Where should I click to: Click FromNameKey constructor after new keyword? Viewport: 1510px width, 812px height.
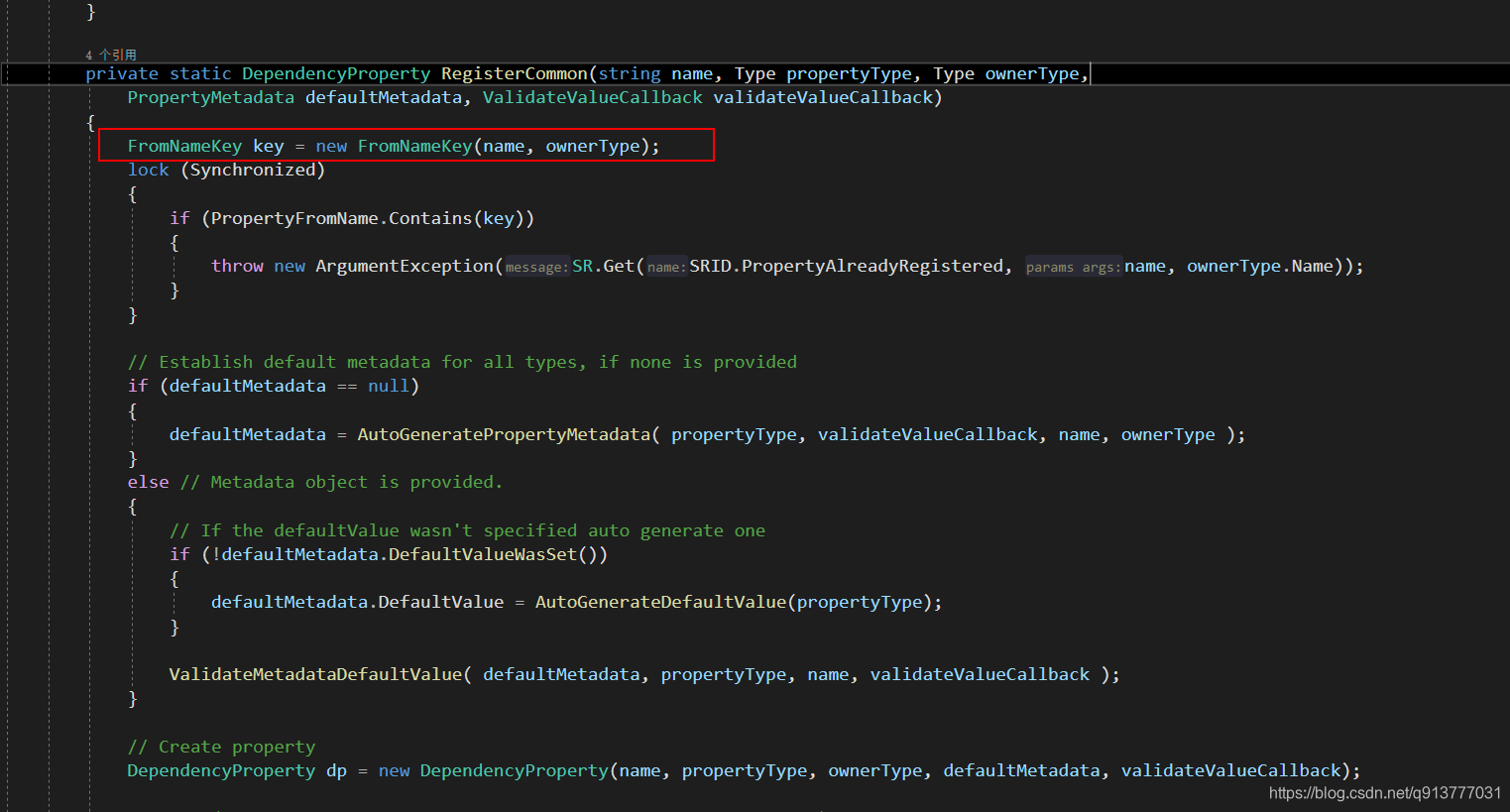[x=414, y=146]
